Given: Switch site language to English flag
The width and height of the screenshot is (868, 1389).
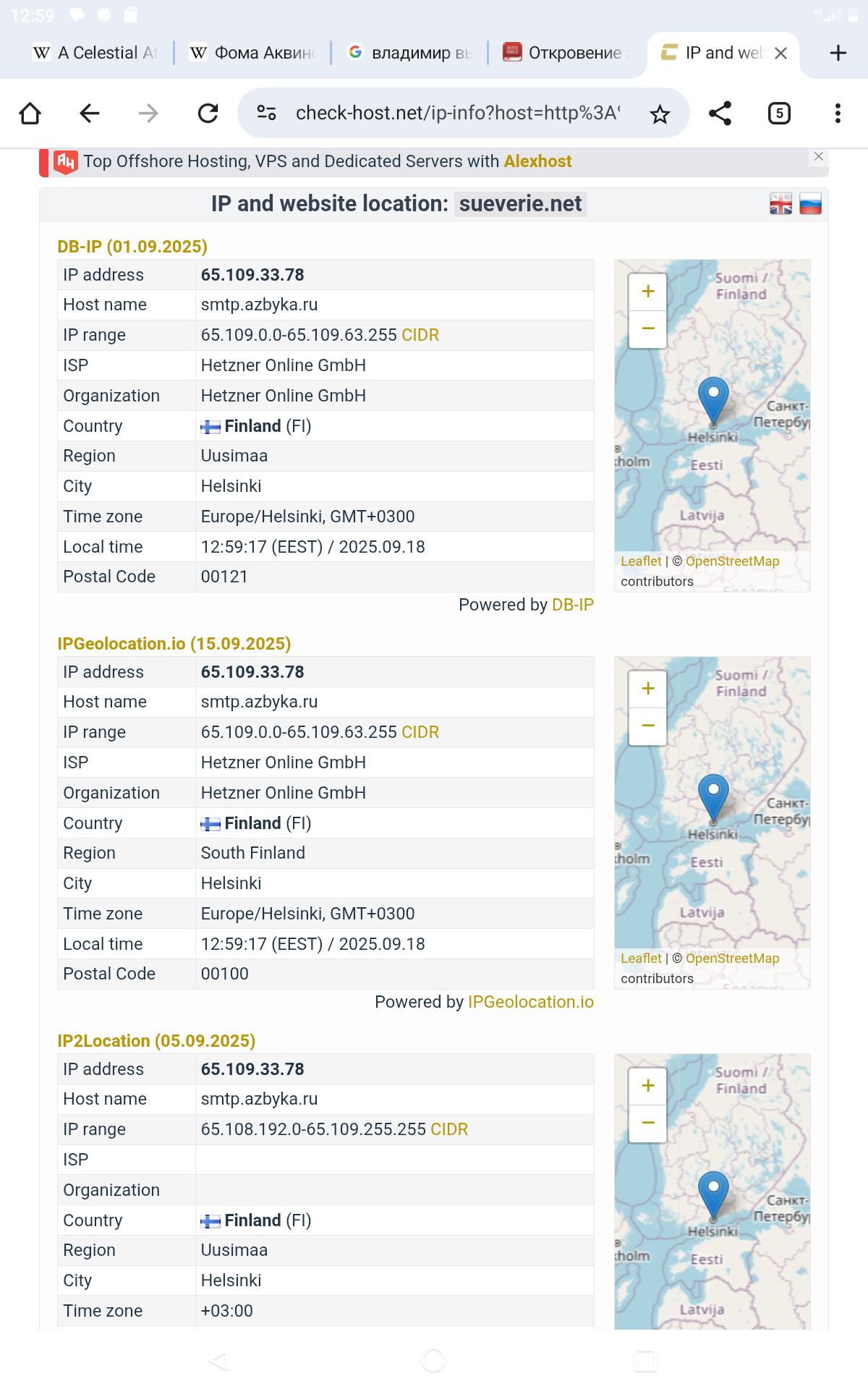Looking at the screenshot, I should (x=780, y=204).
